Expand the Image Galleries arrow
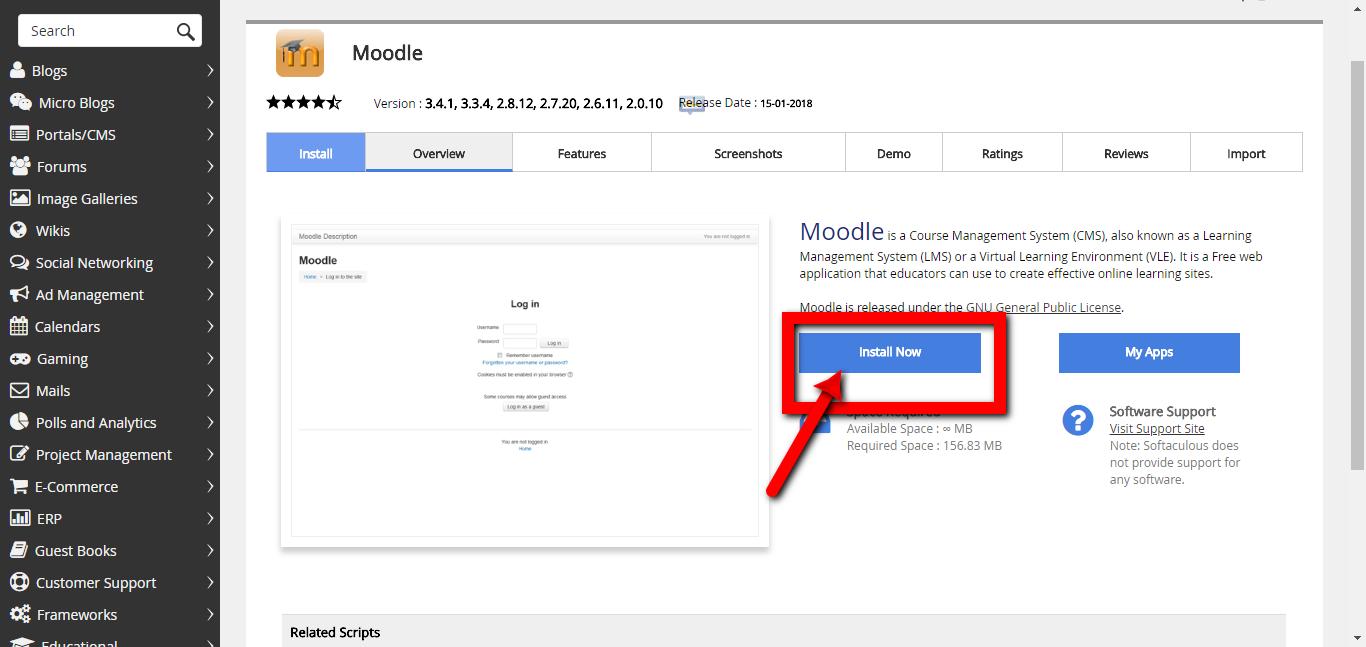Image resolution: width=1366 pixels, height=647 pixels. (210, 198)
